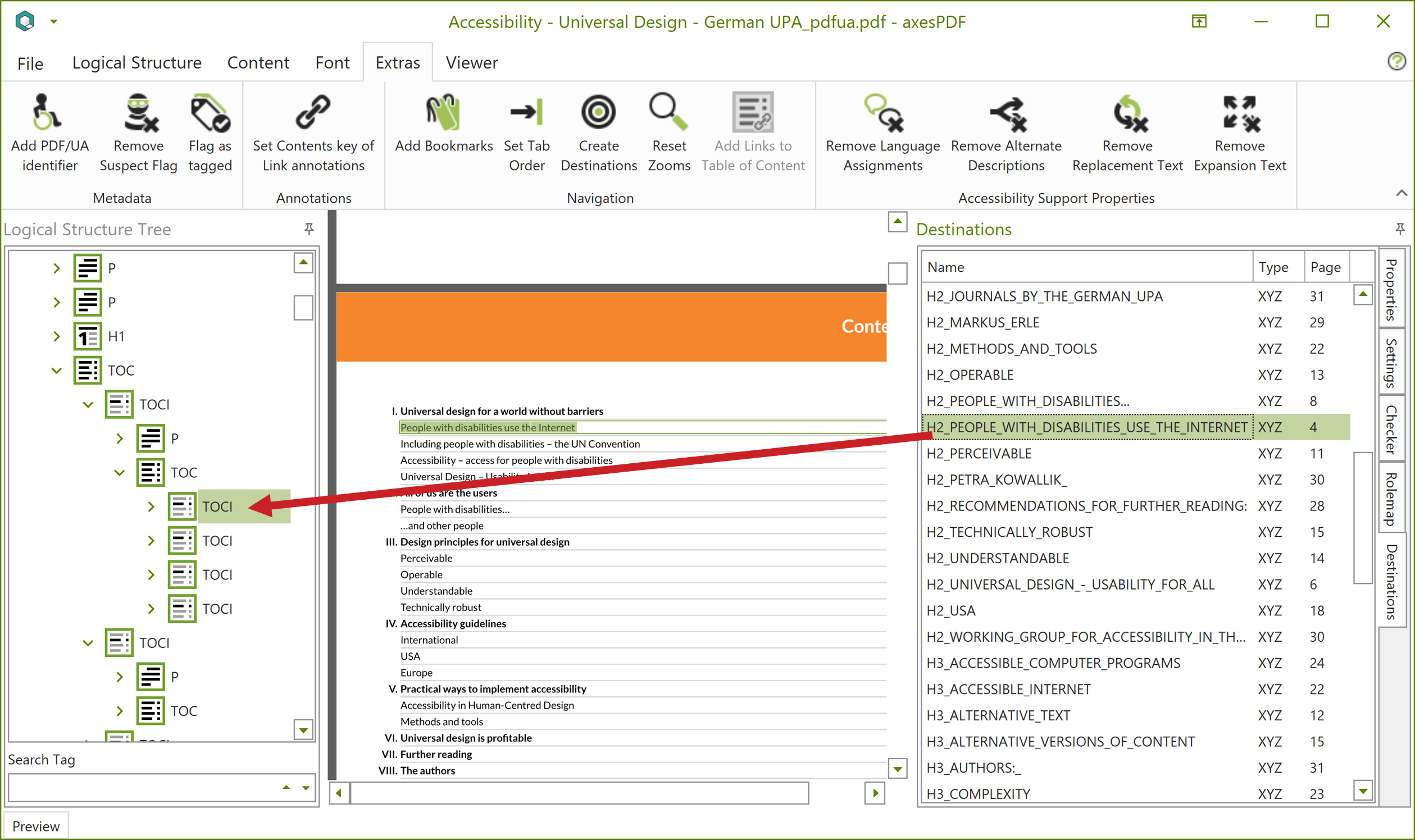This screenshot has width=1415, height=840.
Task: Click Add PDF/UA identifier icon
Action: pyautogui.click(x=47, y=112)
